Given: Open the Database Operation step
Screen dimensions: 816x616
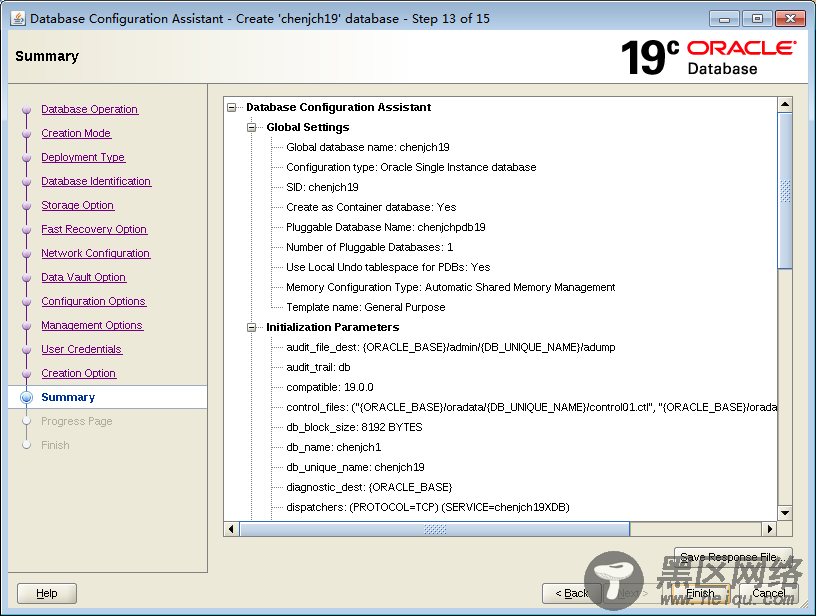Looking at the screenshot, I should (90, 109).
